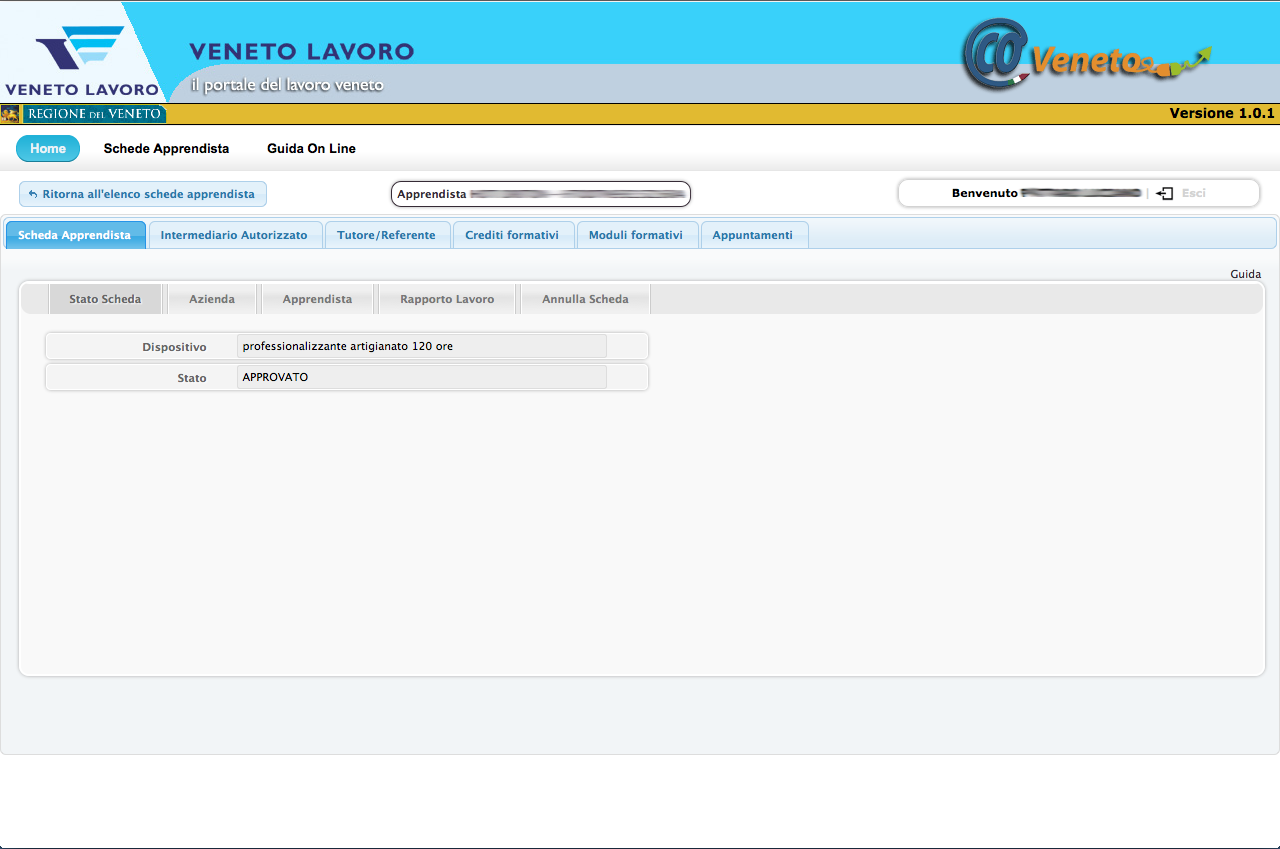Open Guida On Line menu item
The height and width of the screenshot is (849, 1280).
click(311, 149)
